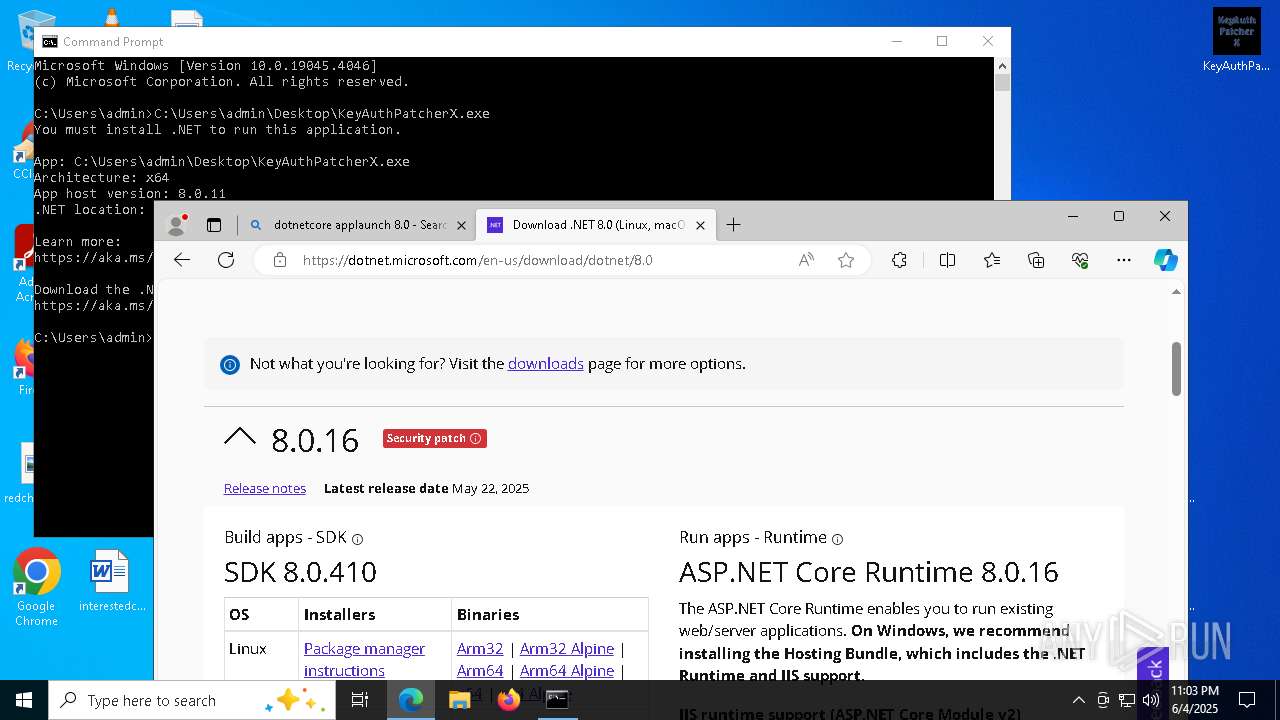The width and height of the screenshot is (1280, 720).
Task: Reload the dotnet download page
Action: click(x=226, y=260)
